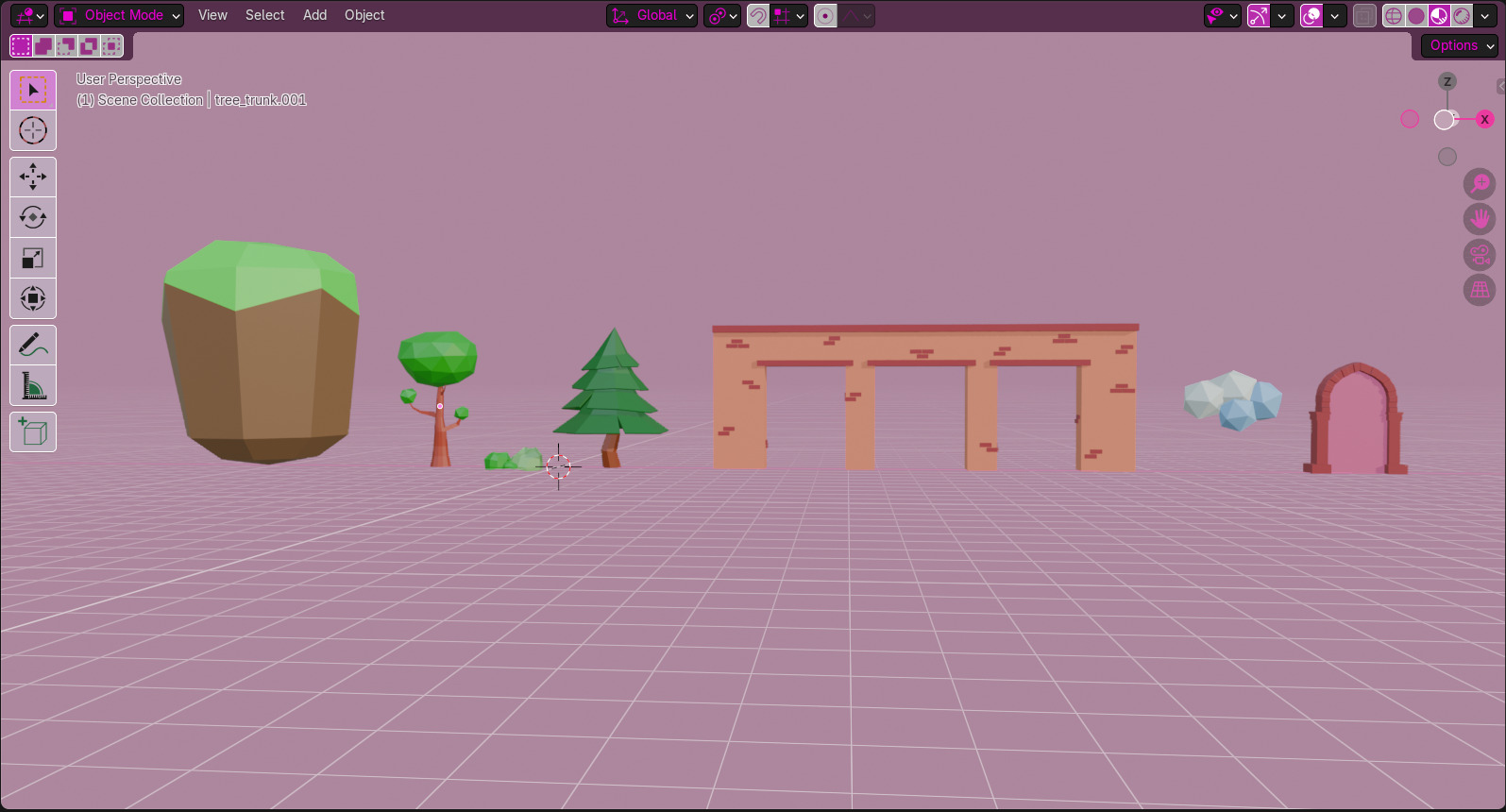1506x812 pixels.
Task: Switch to Rendered viewport shading
Action: click(x=1462, y=15)
